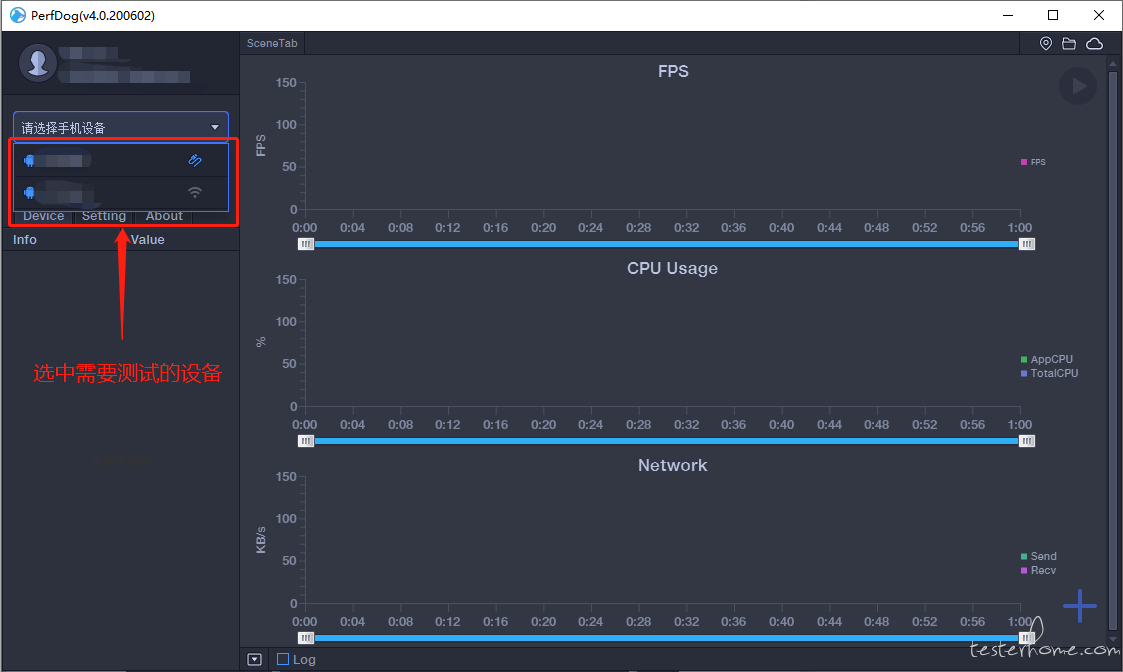Toggle the FPS legend entry

click(1033, 162)
